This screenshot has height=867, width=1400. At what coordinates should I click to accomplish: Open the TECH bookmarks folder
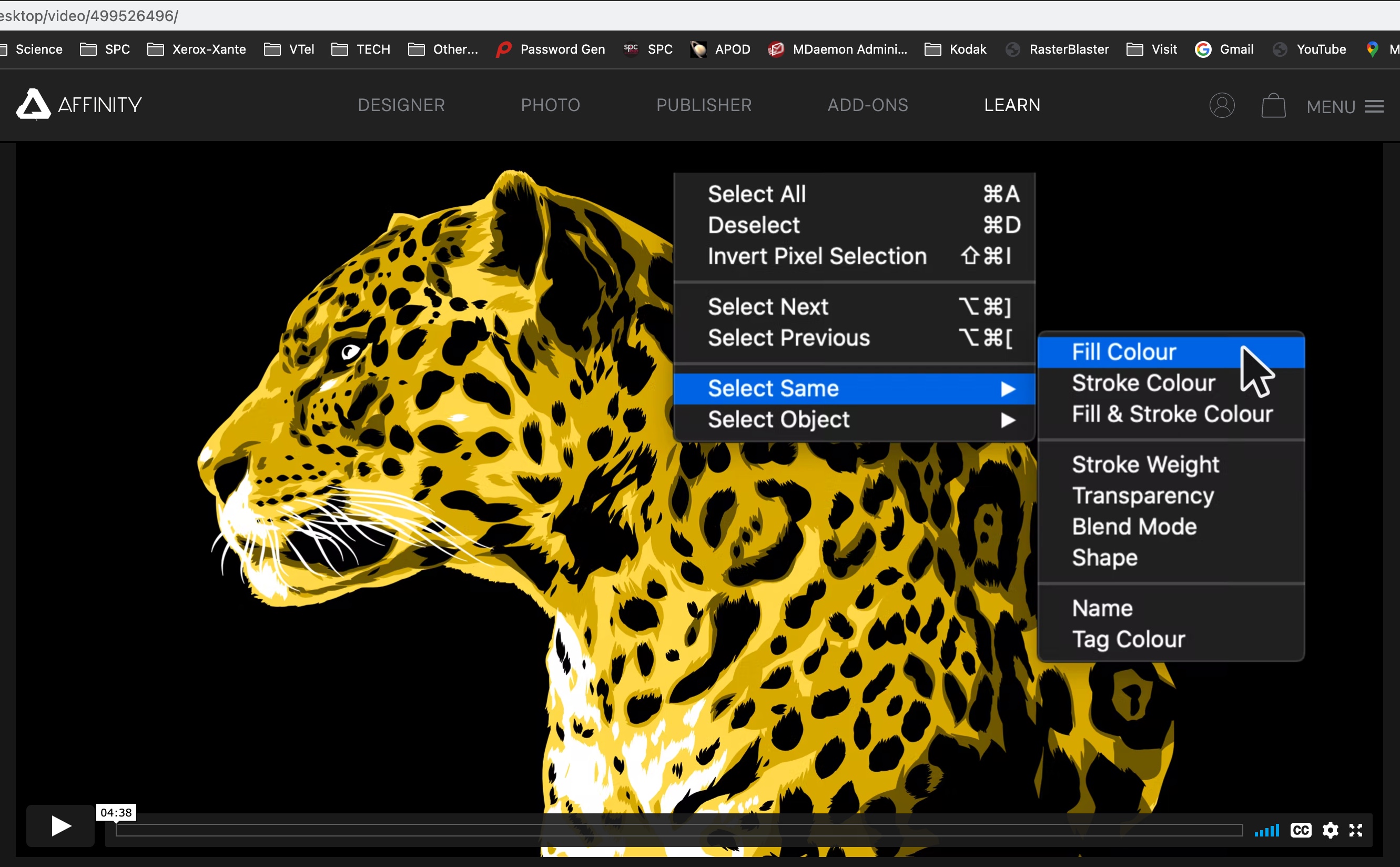point(361,49)
